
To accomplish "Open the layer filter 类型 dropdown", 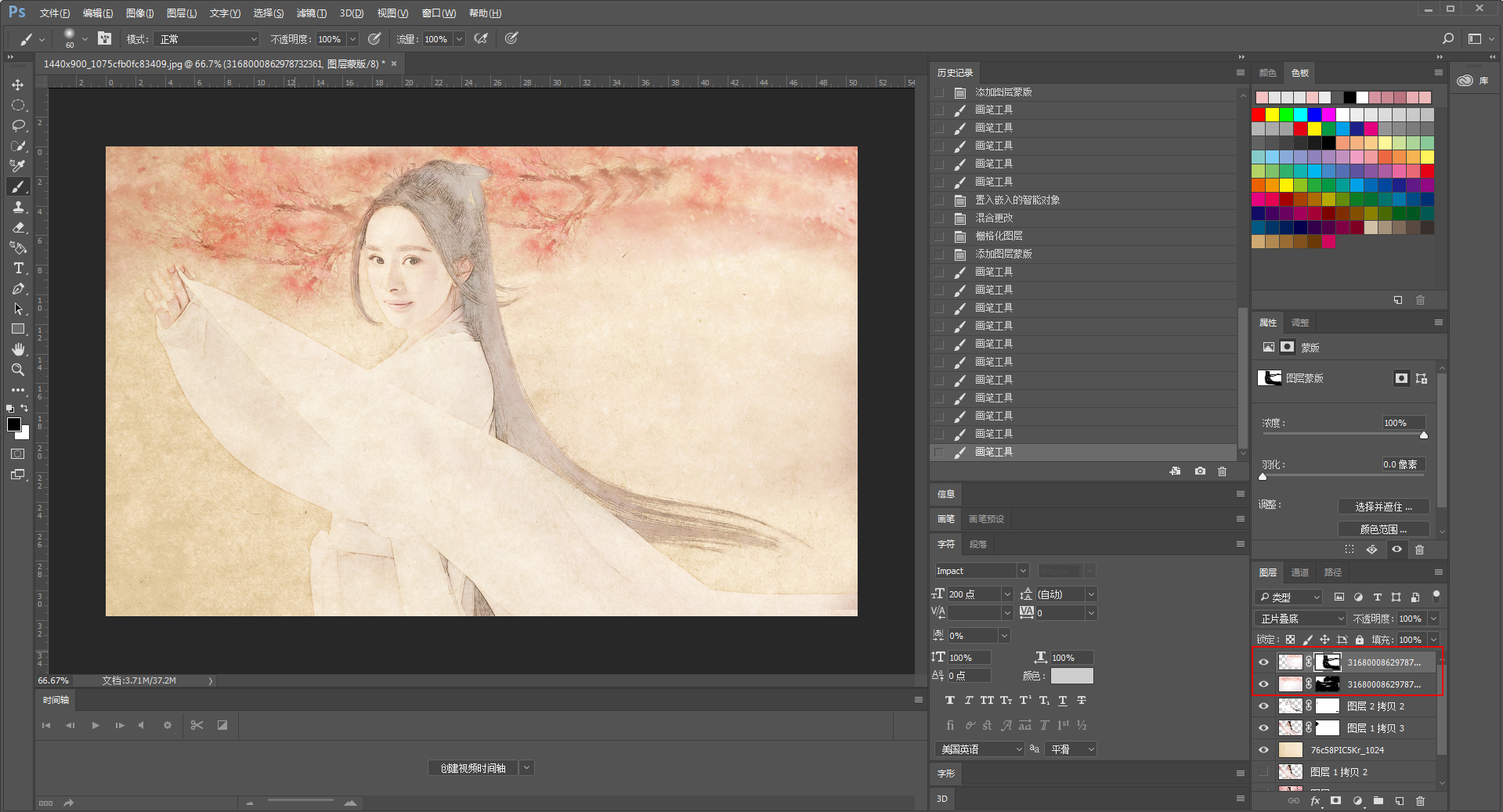I will 1288,597.
